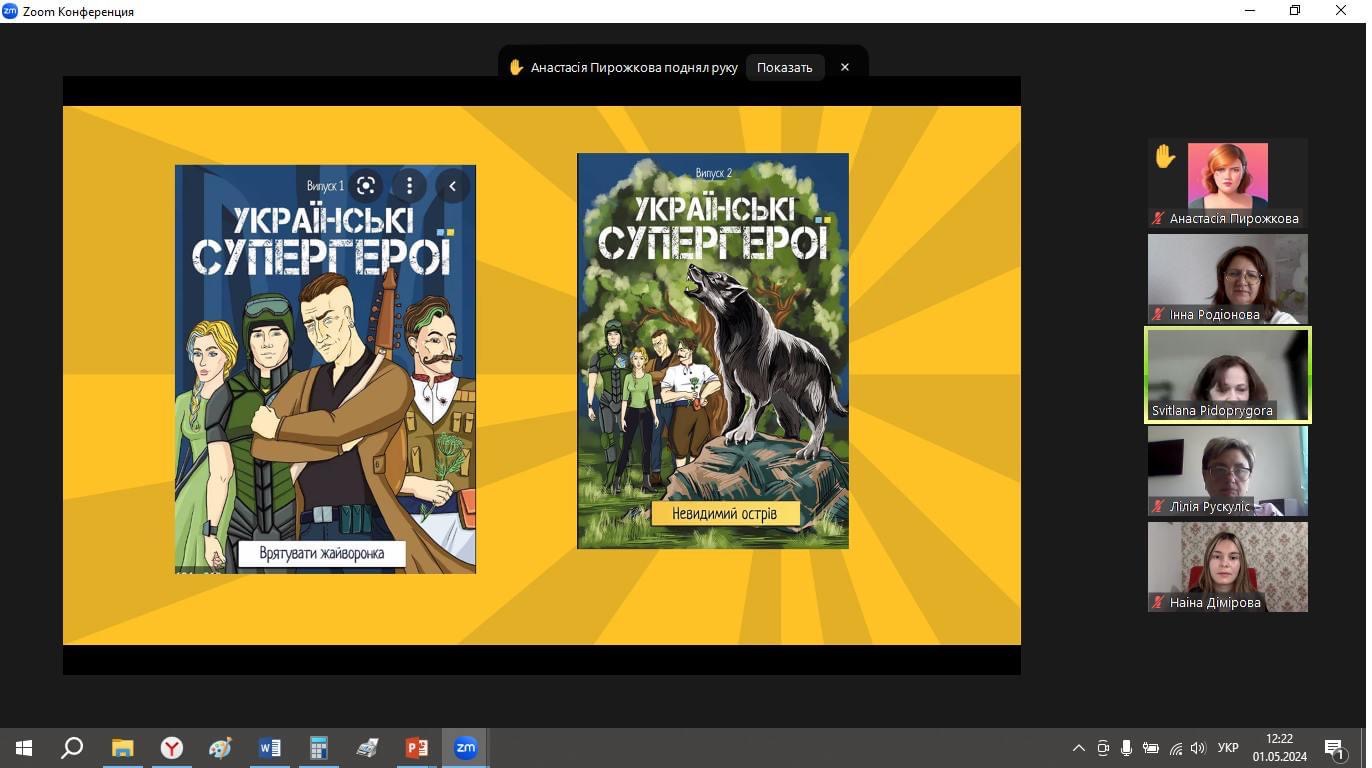Image resolution: width=1372 pixels, height=768 pixels.
Task: Select Лілія Рускуліс video thumbnail
Action: [x=1228, y=471]
